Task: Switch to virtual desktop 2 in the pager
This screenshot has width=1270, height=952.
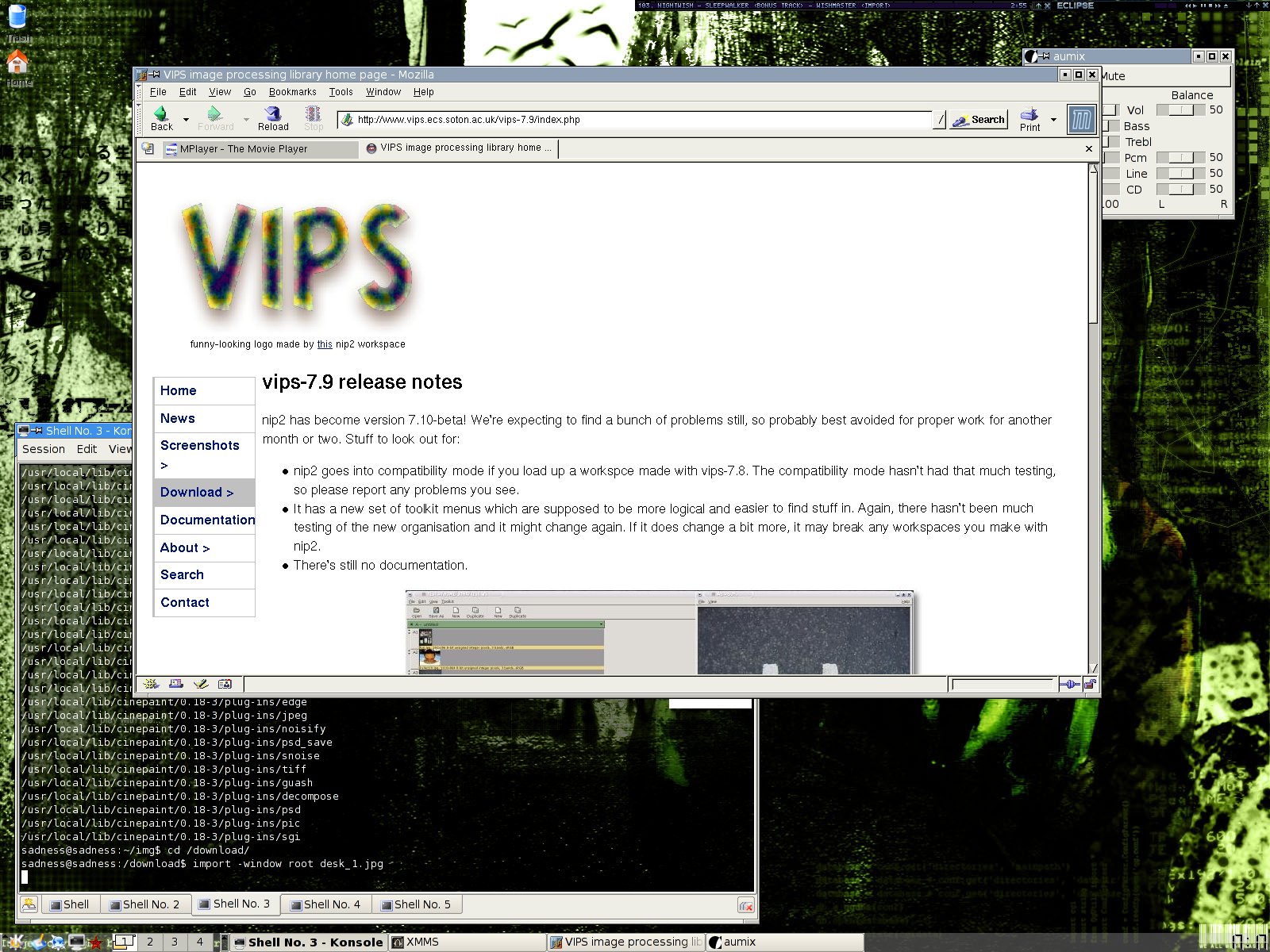Action: (x=150, y=942)
